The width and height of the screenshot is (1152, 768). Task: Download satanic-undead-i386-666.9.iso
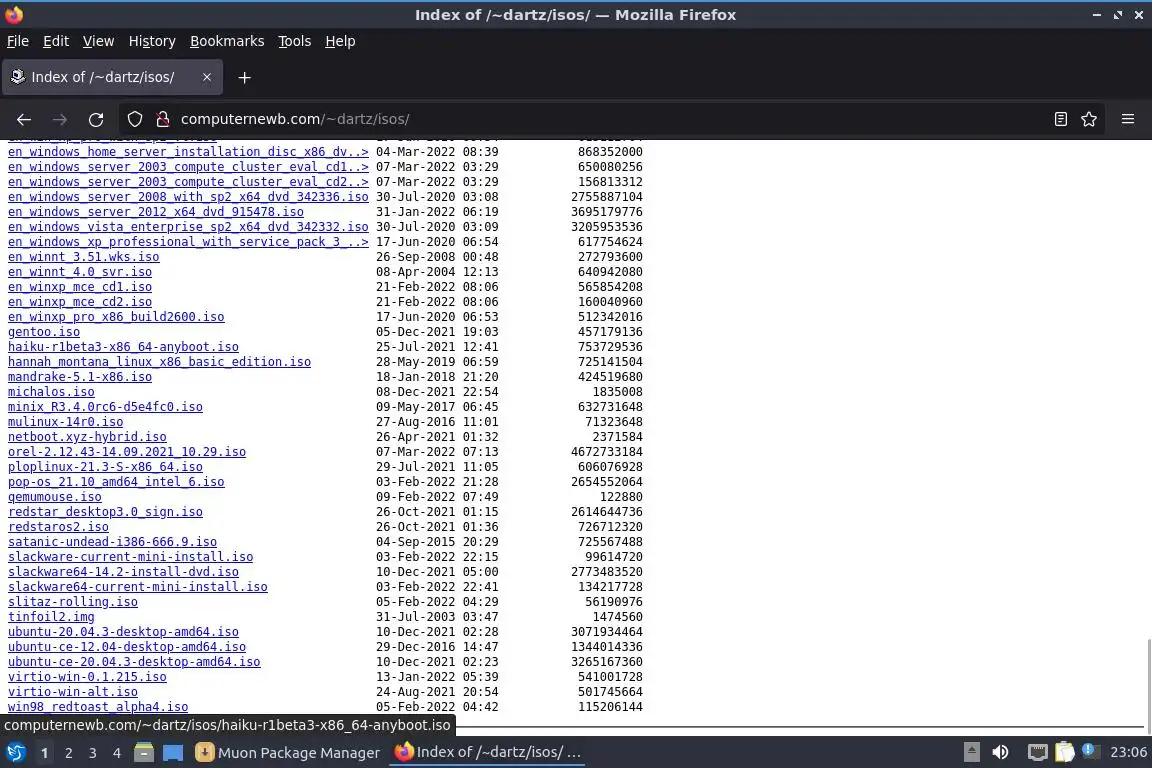pos(112,542)
